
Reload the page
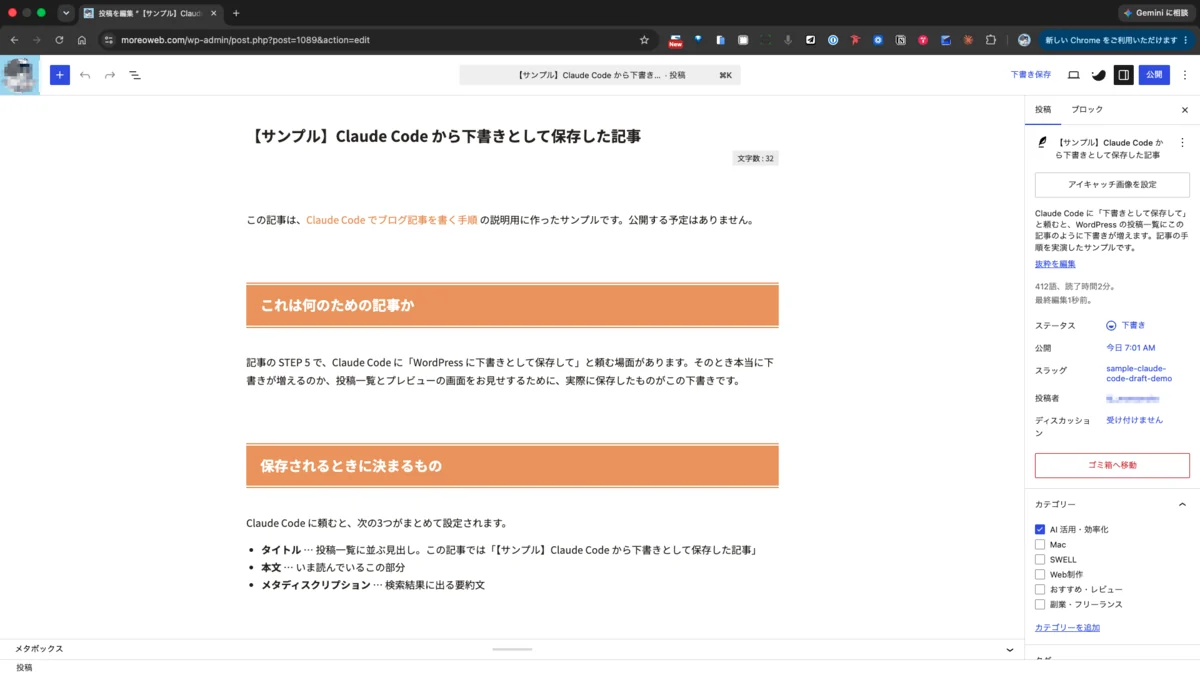(59, 40)
